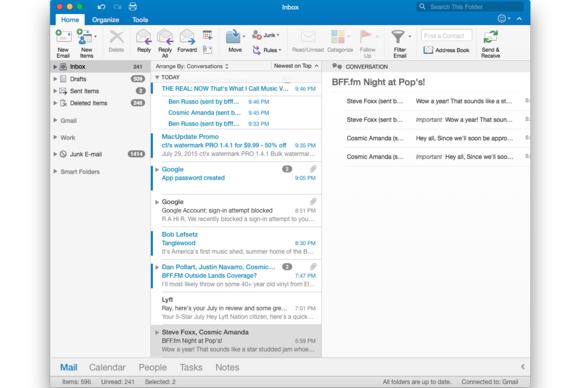Click the Undo arrow in title bar

point(101,7)
